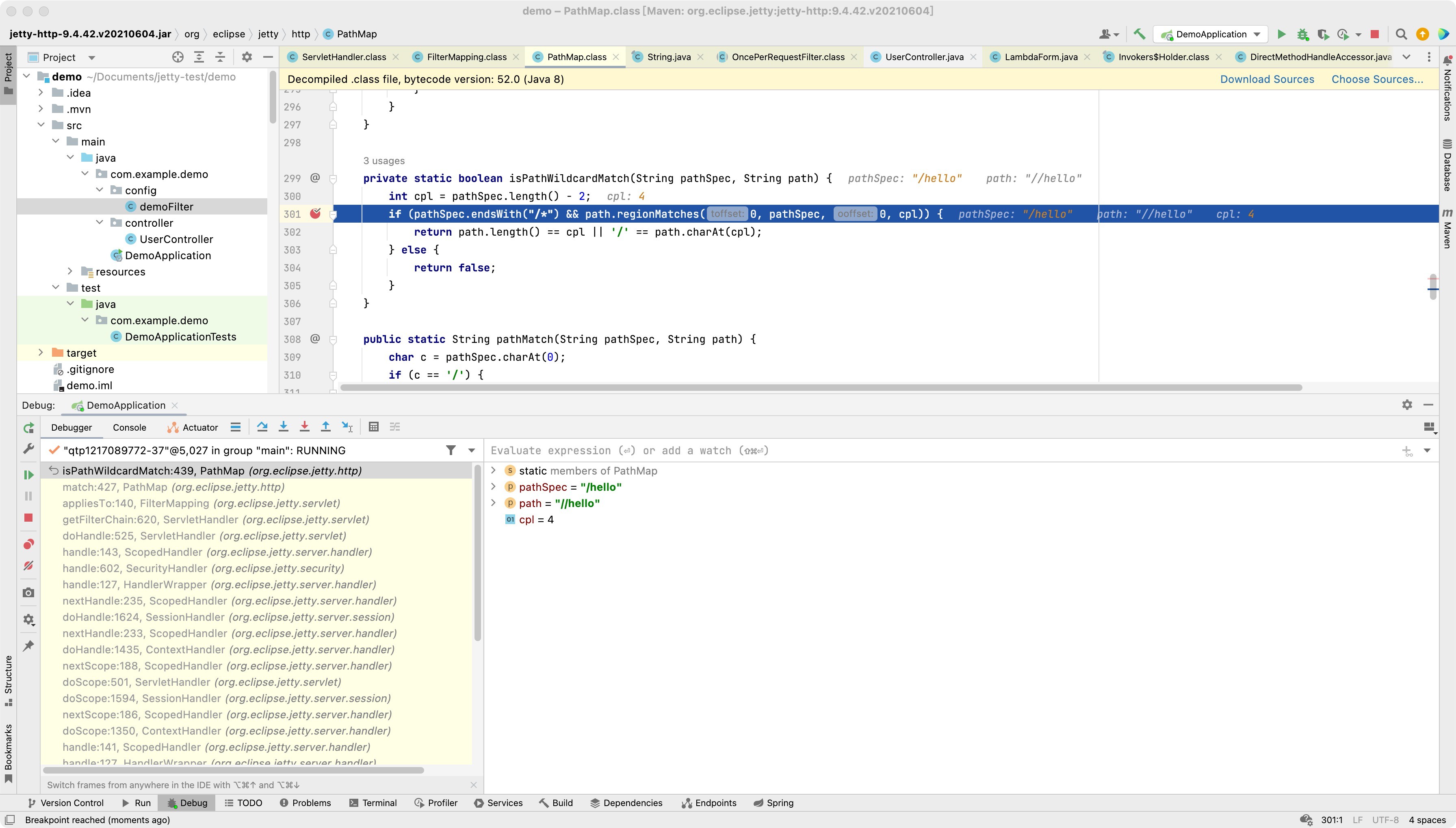Toggle the Structure tool window

coord(8,681)
